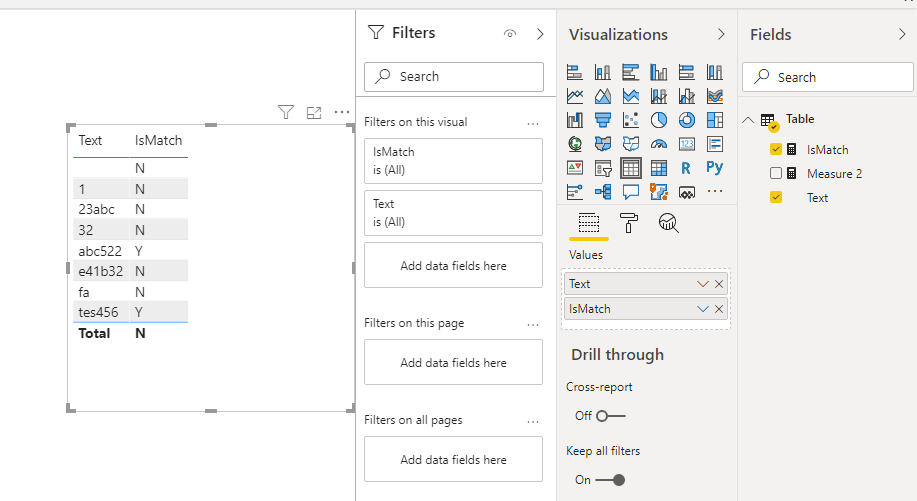Click visual-level Add data fields here

pyautogui.click(x=453, y=265)
